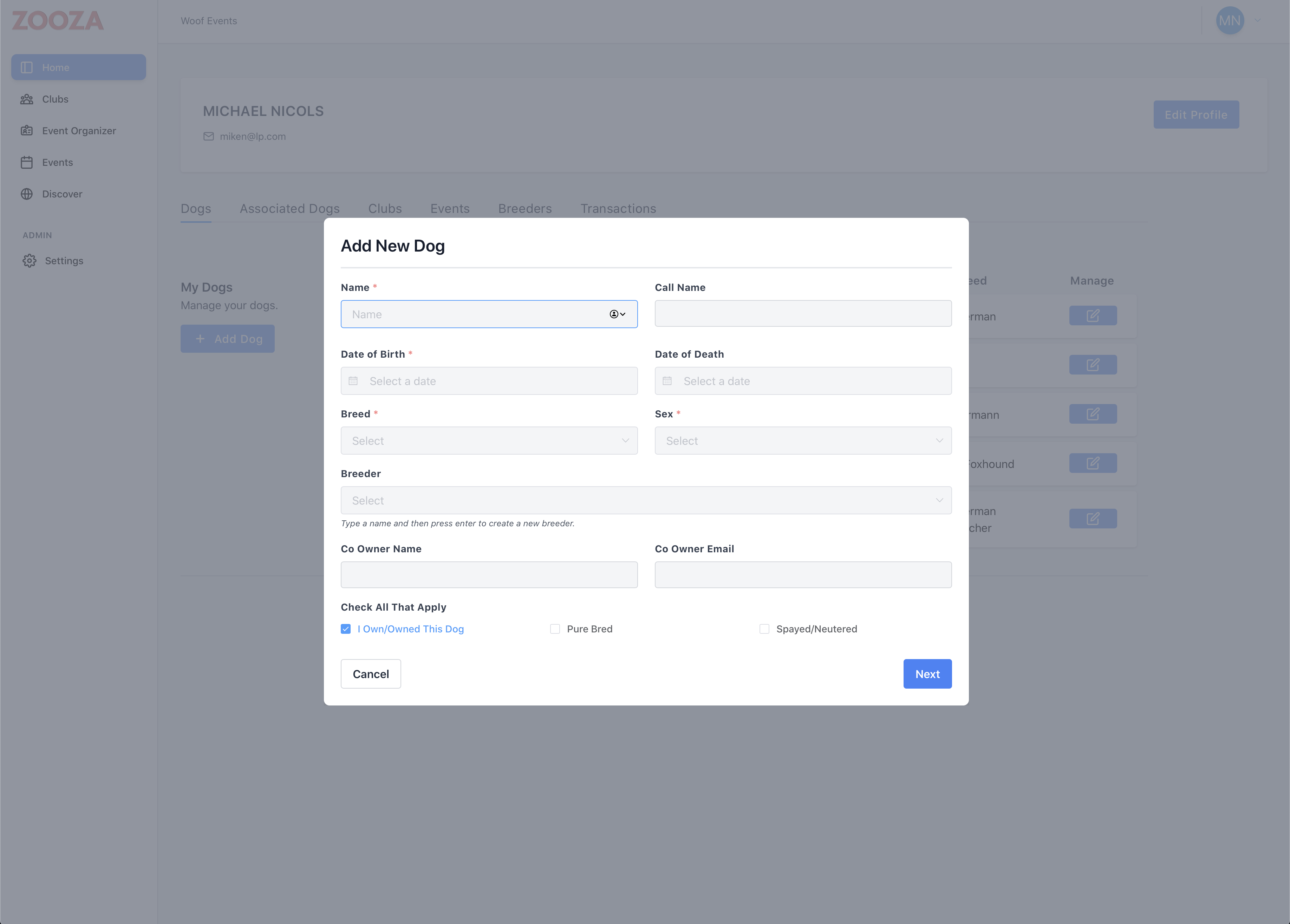Click the Clubs people icon in sidebar

[27, 99]
